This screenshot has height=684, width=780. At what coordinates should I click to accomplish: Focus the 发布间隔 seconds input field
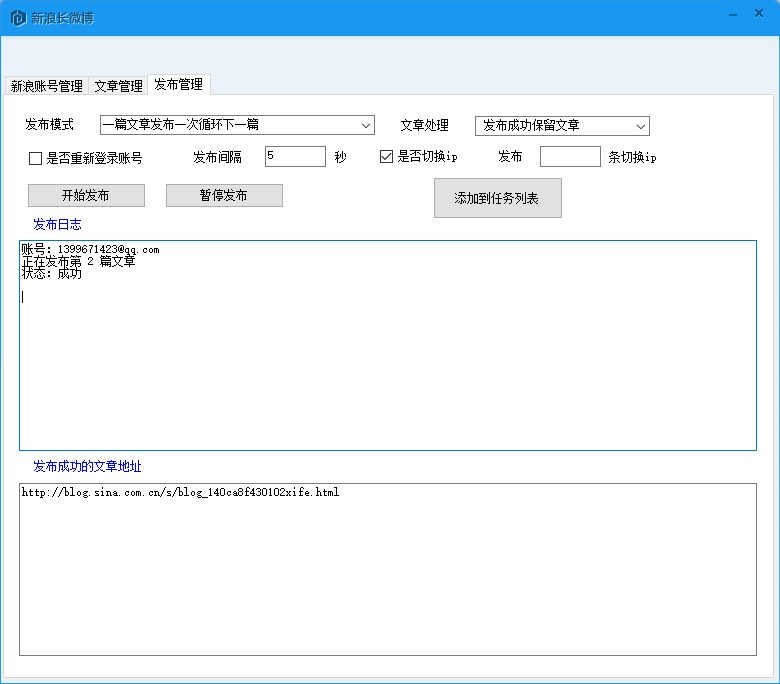(295, 157)
